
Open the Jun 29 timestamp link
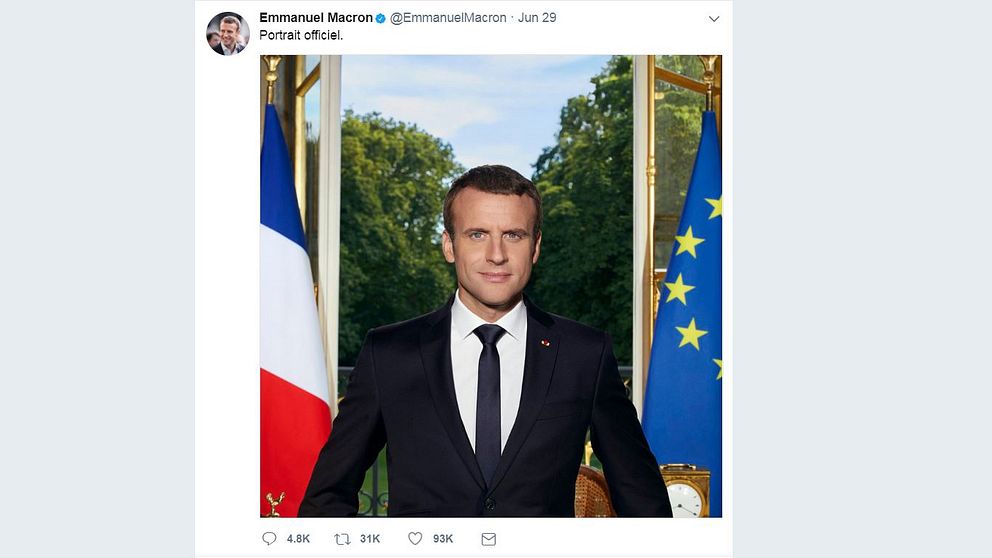point(537,18)
